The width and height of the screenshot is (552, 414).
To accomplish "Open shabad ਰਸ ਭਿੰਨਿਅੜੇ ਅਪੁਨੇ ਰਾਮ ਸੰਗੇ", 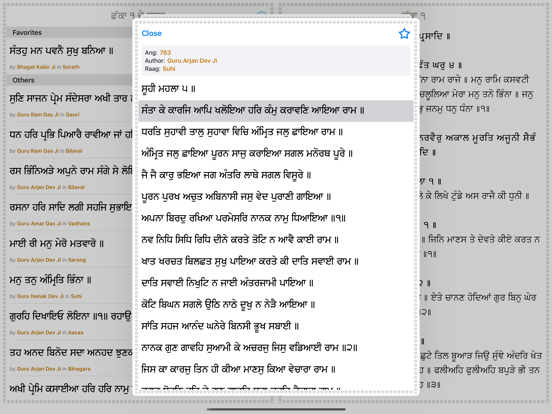I will (x=70, y=171).
